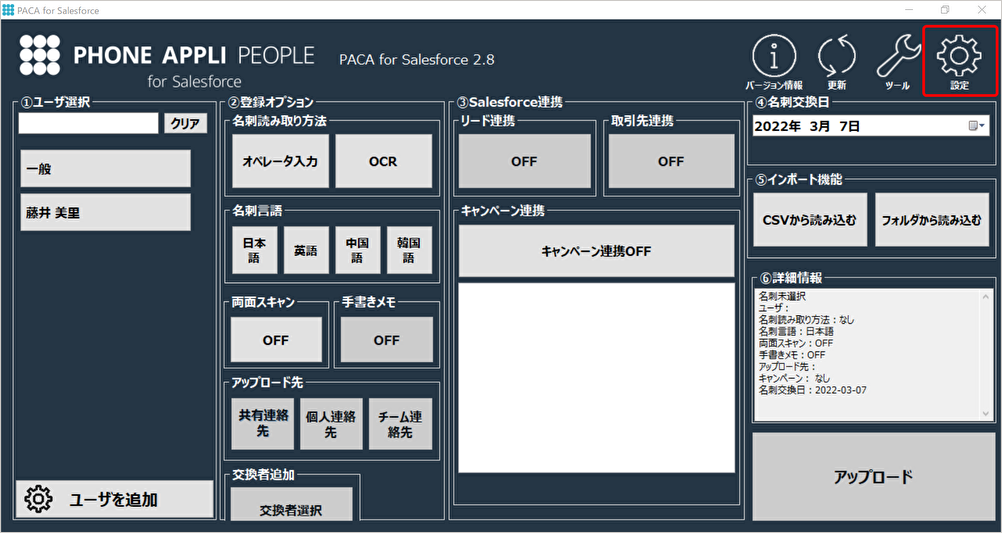Click the PACA title bar app icon
The height and width of the screenshot is (533, 1002).
coord(8,10)
